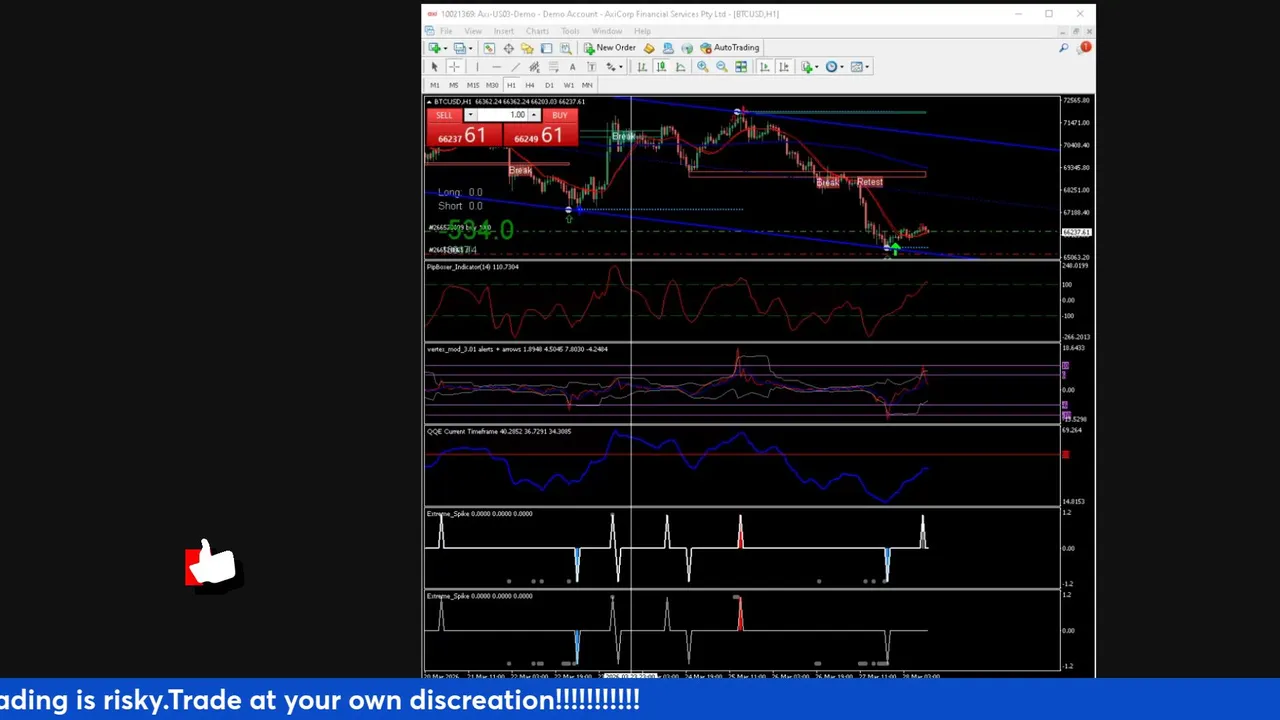Click the Retest label on chart

869,182
